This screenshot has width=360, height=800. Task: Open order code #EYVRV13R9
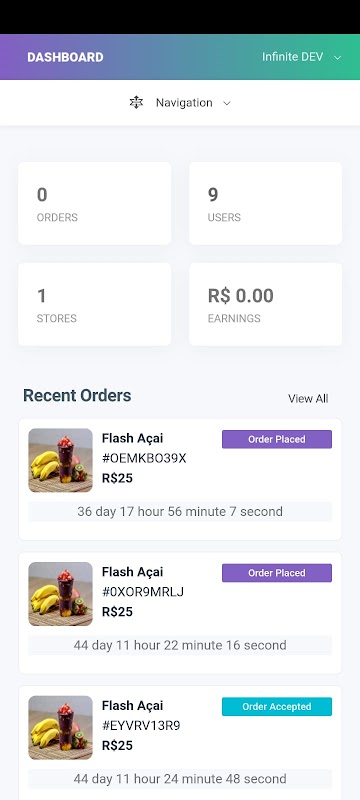tap(141, 726)
